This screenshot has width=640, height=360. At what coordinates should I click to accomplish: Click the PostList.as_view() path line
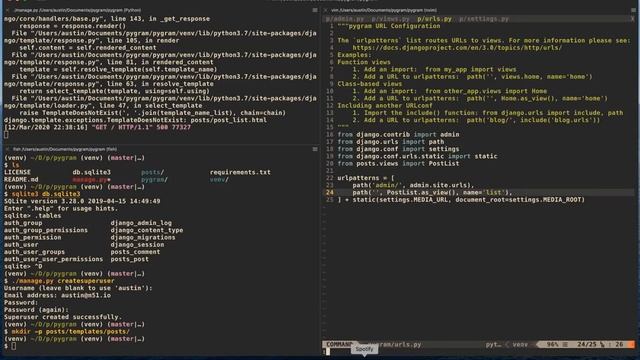432,192
